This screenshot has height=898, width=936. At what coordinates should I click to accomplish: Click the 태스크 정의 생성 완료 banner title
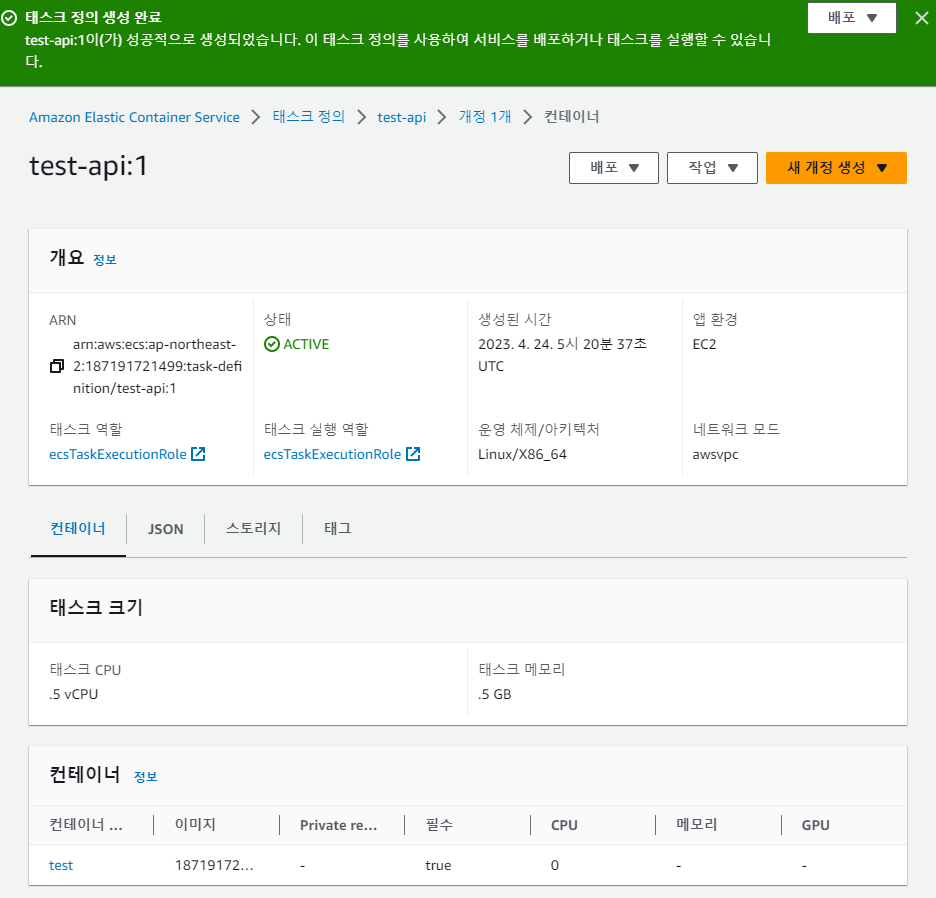click(93, 17)
